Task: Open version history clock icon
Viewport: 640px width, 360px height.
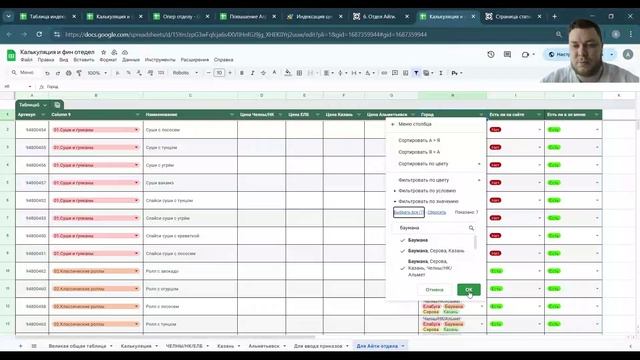Action: pyautogui.click(x=491, y=54)
